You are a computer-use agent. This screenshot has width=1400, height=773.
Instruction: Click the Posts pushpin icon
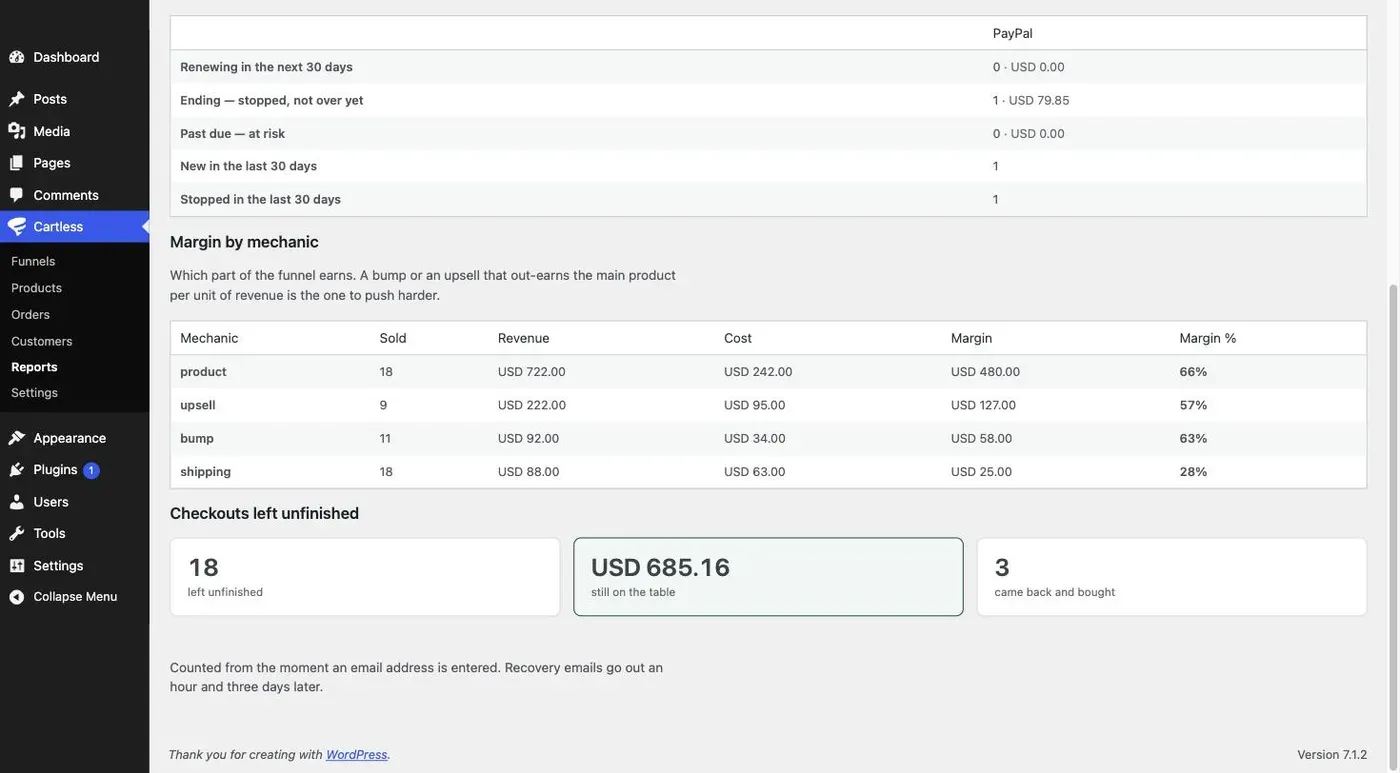(17, 99)
